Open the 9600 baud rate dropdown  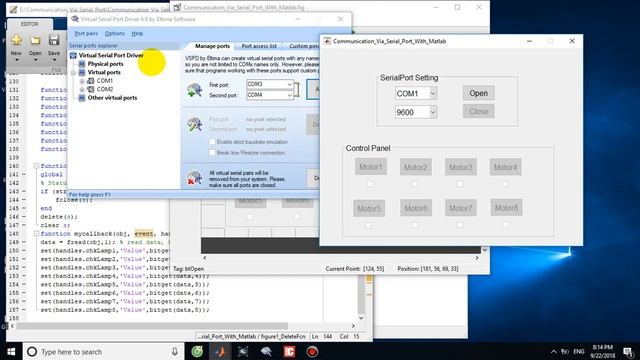[x=433, y=112]
